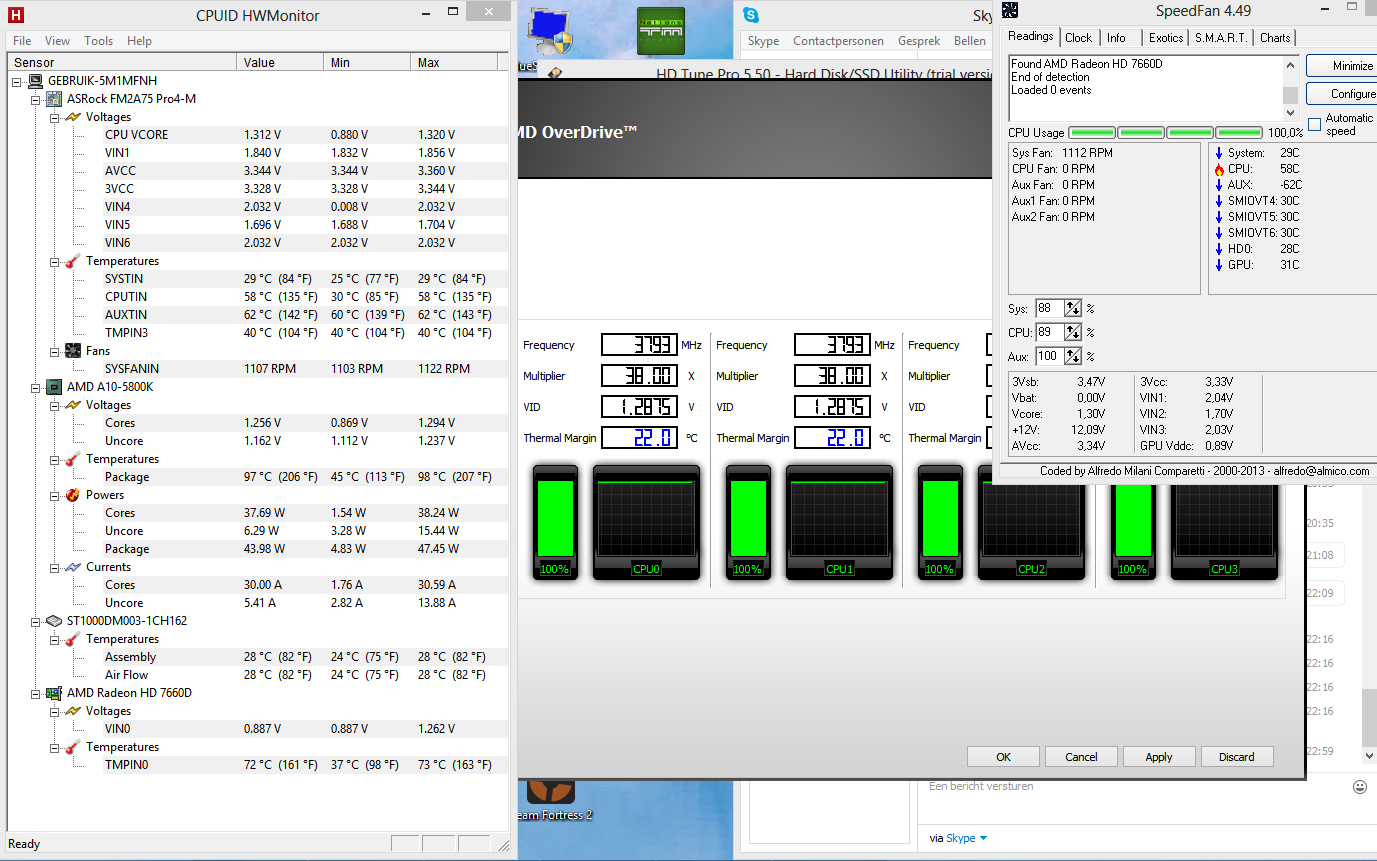Screen dimensions: 1377x861
Task: Collapse the ASRock FM2A75 Pro4-M tree node
Action: pyautogui.click(x=37, y=99)
